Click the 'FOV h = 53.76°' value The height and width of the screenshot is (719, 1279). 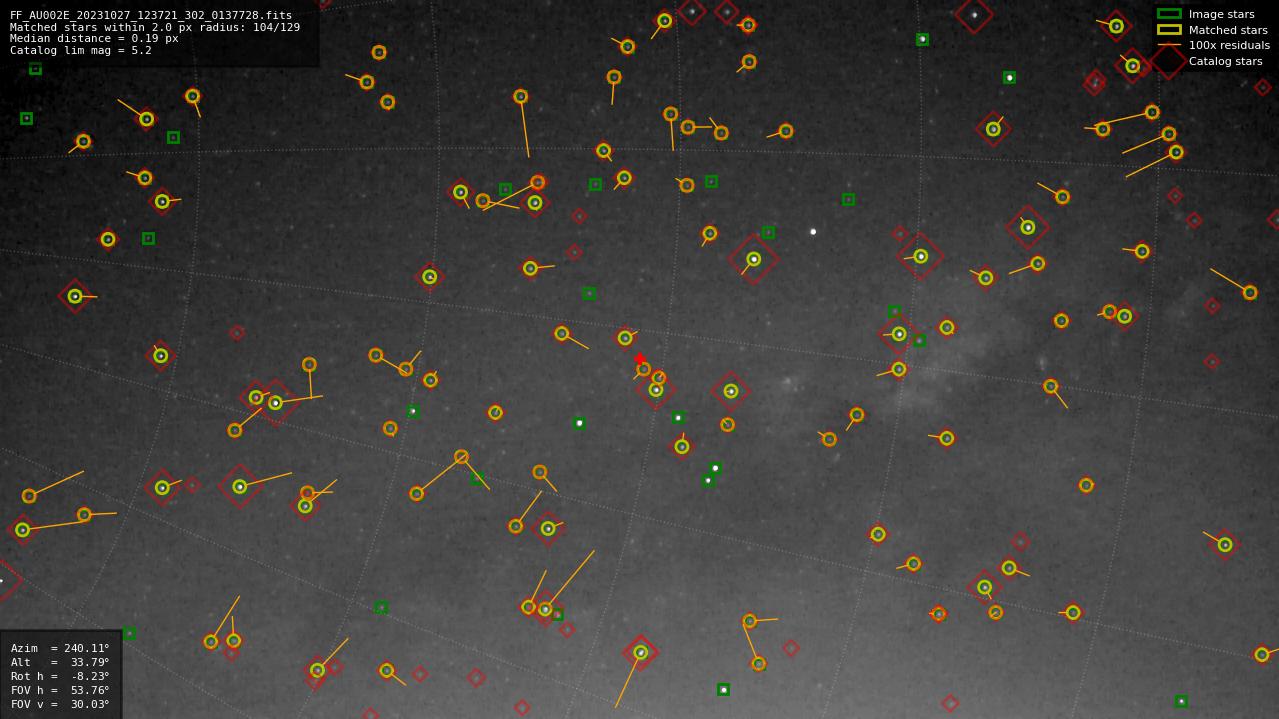click(60, 690)
